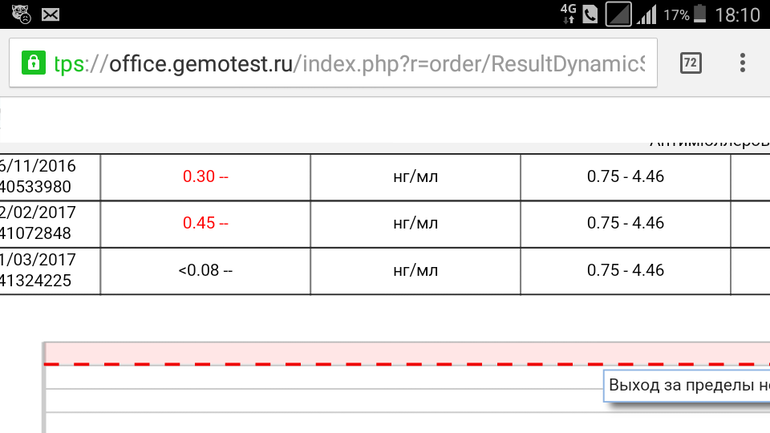Select order number ending 41072848
This screenshot has height=433, width=770.
38,233
